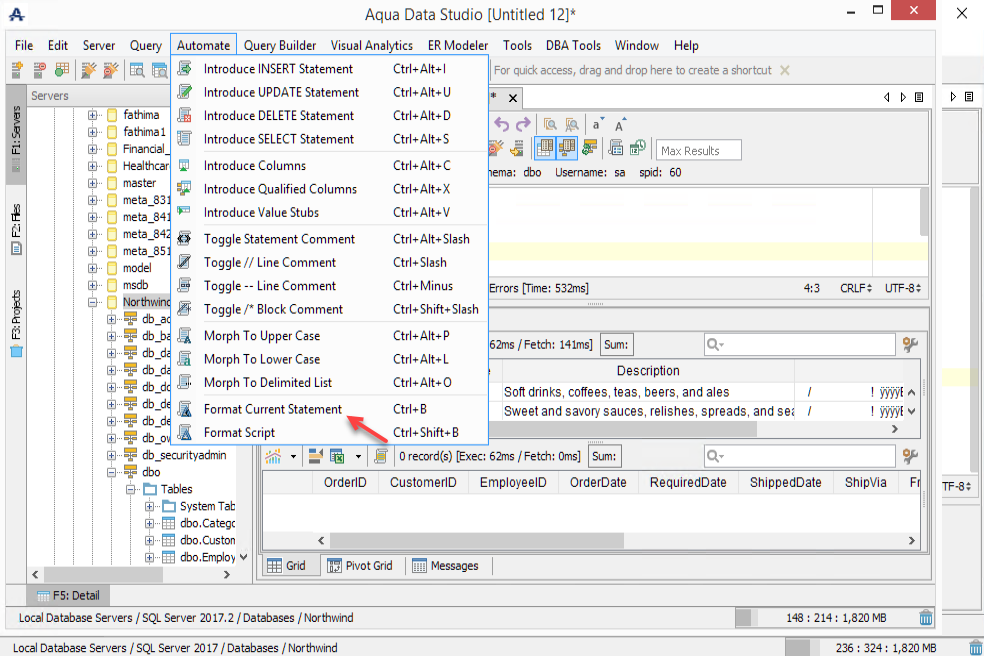Click Introduce Qualified Columns icon

[x=184, y=189]
